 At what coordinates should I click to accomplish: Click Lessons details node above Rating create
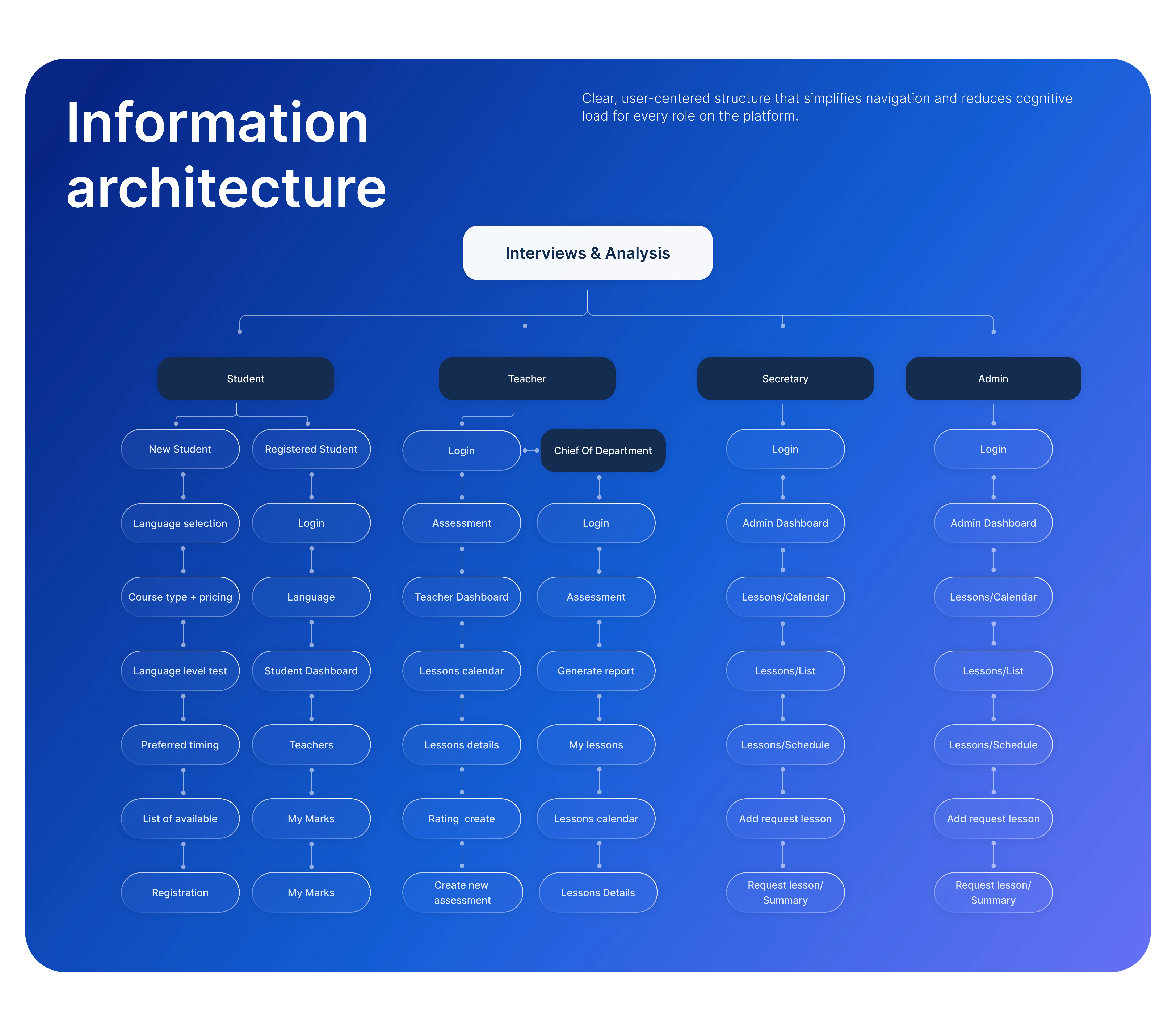coord(461,745)
